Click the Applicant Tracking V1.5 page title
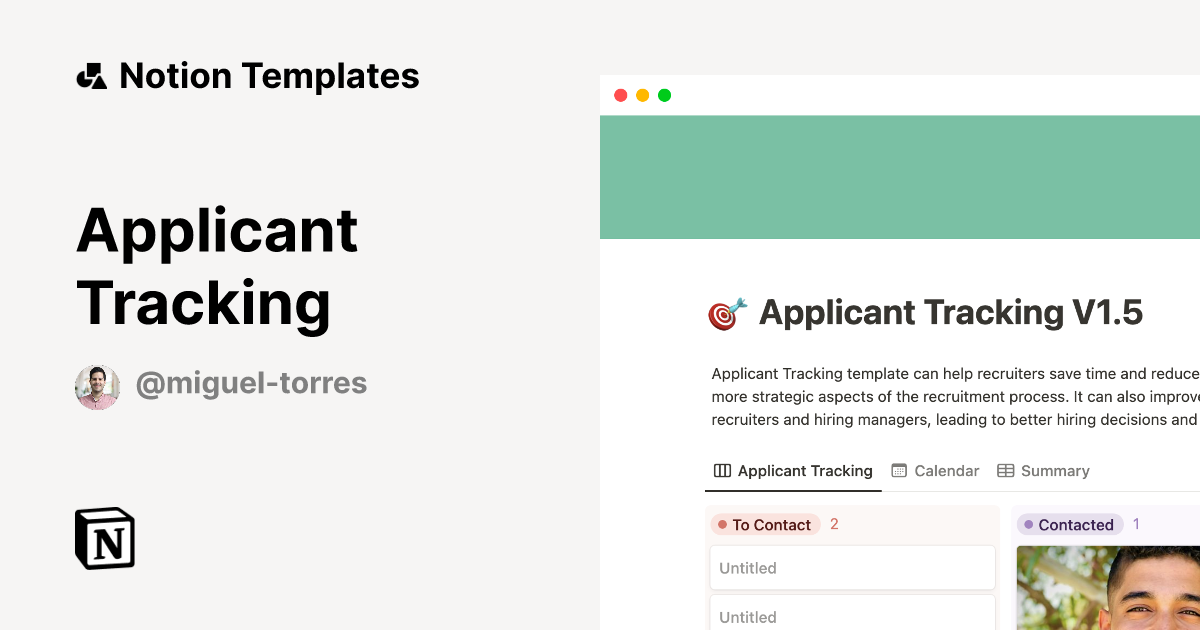The width and height of the screenshot is (1200, 630). (950, 312)
